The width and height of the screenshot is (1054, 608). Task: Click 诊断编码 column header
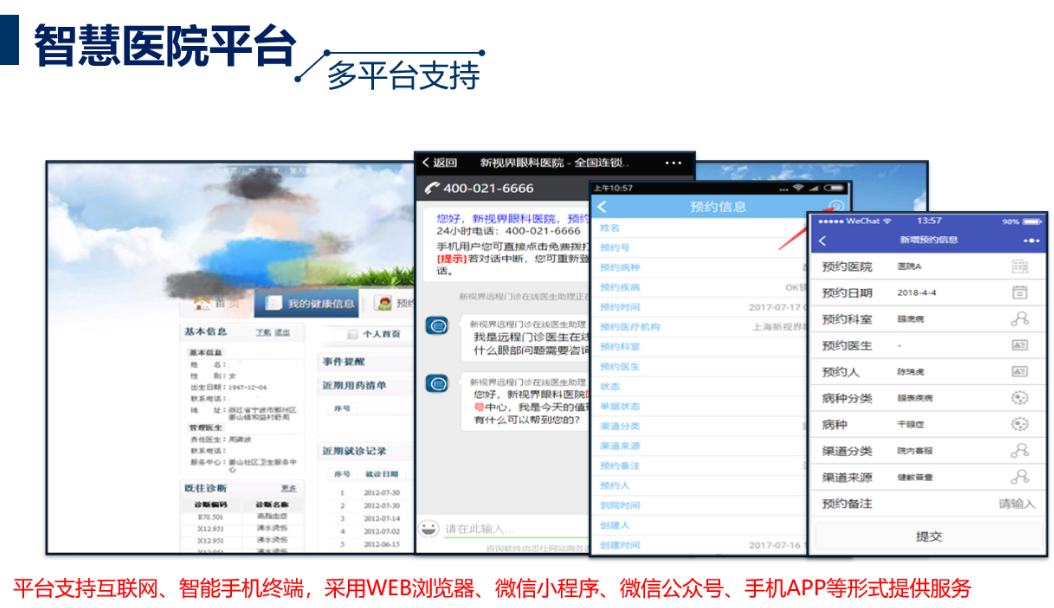tap(210, 505)
